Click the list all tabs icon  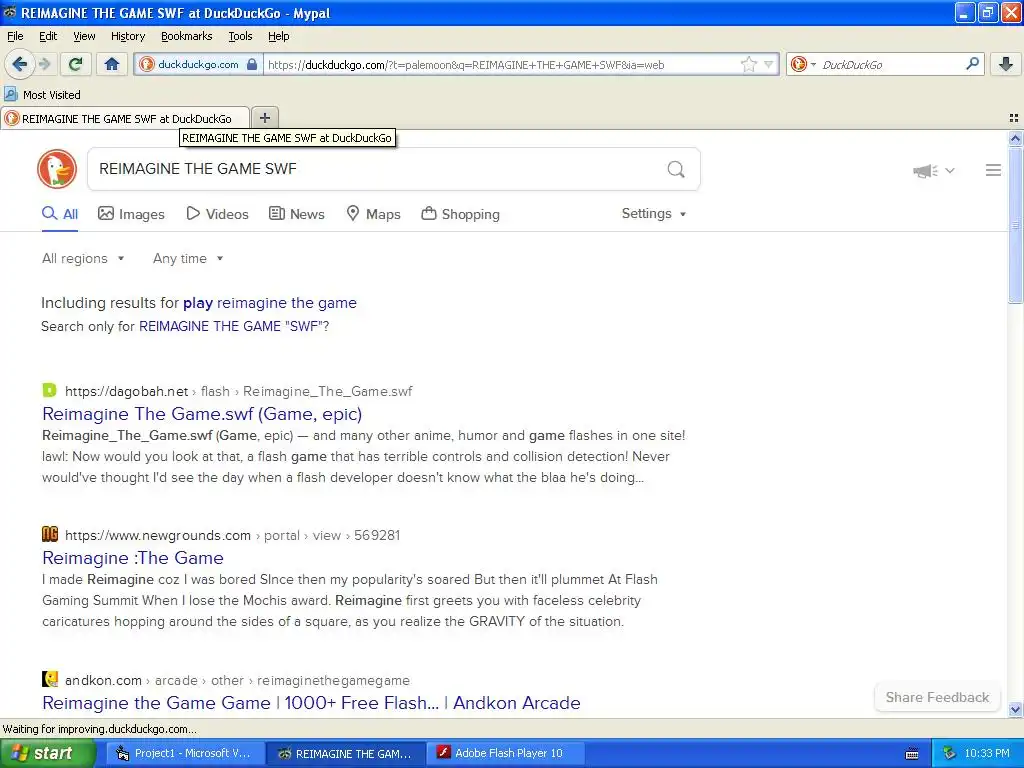click(1014, 118)
